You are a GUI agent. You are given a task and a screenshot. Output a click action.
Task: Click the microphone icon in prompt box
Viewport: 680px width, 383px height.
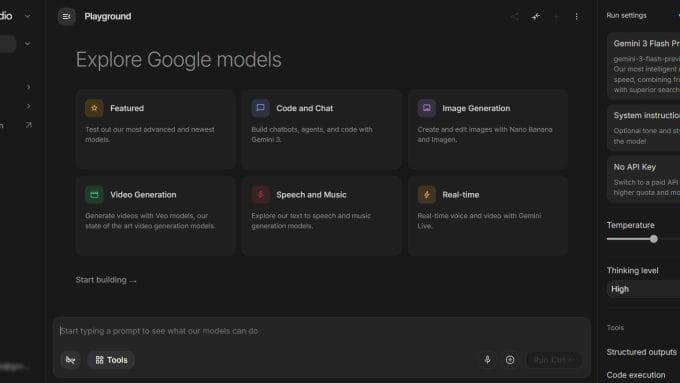(x=487, y=360)
